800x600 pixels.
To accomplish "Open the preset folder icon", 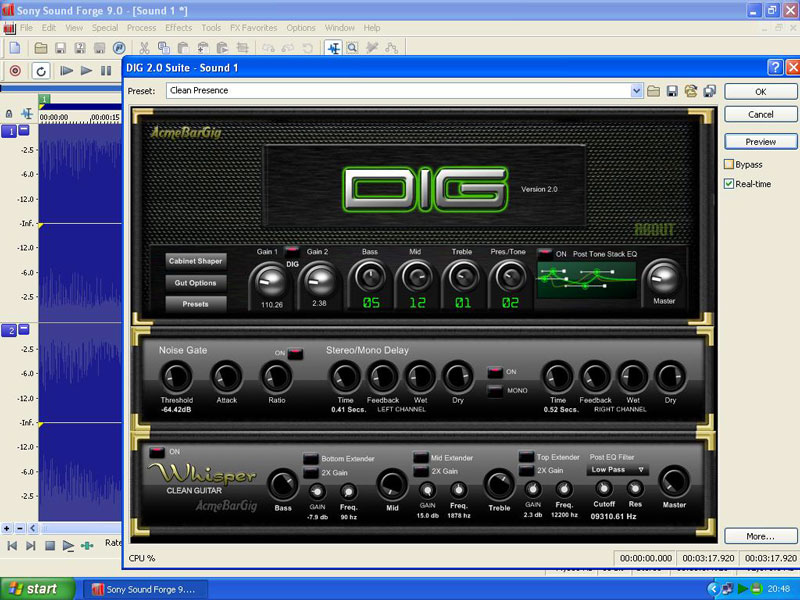I will (653, 91).
